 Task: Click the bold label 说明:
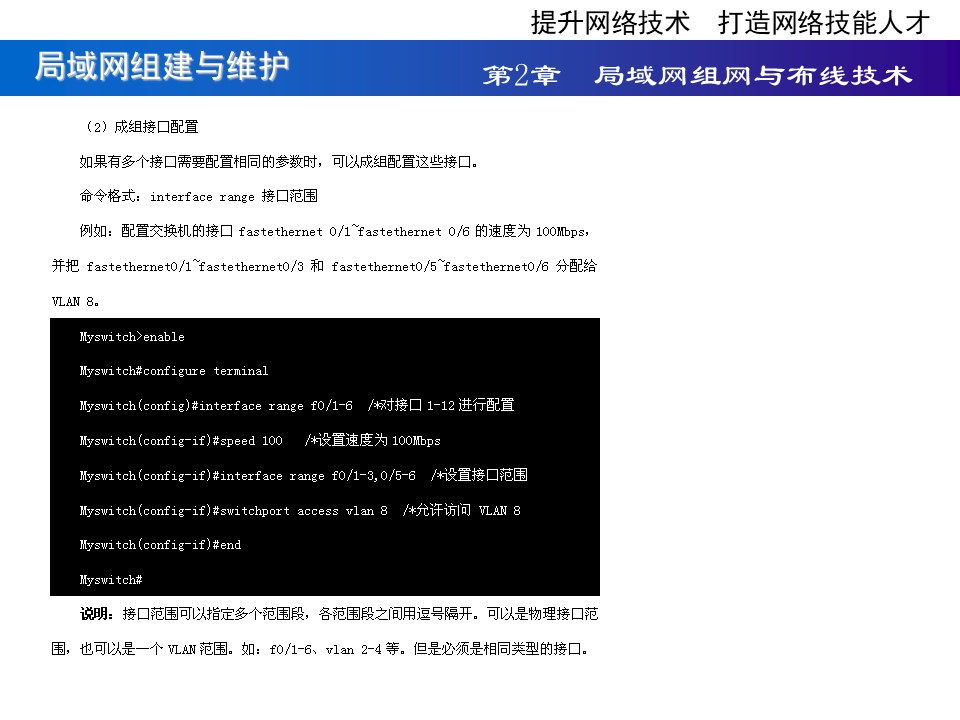(97, 613)
